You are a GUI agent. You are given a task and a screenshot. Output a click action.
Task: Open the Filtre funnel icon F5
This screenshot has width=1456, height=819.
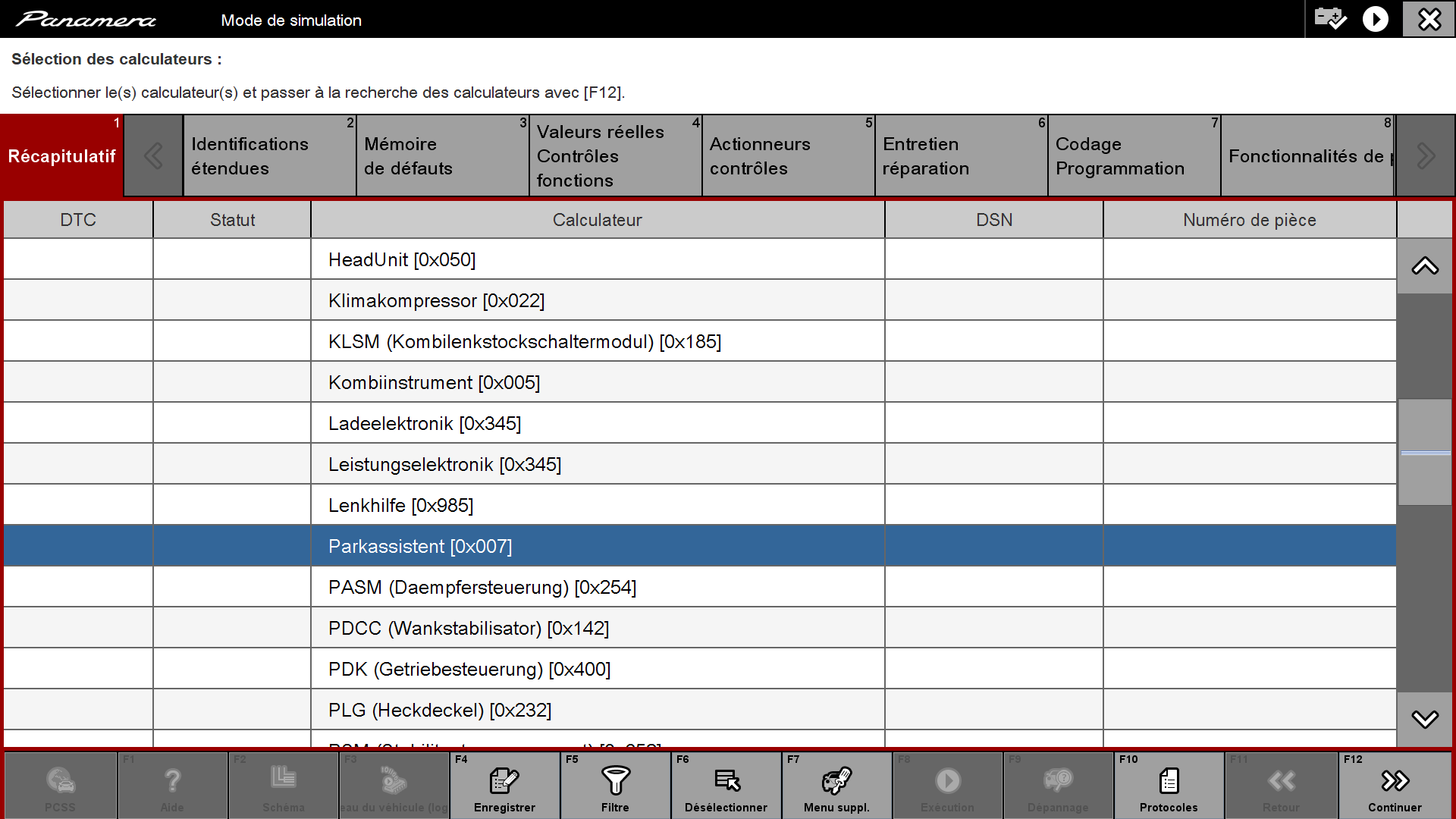pos(615,785)
